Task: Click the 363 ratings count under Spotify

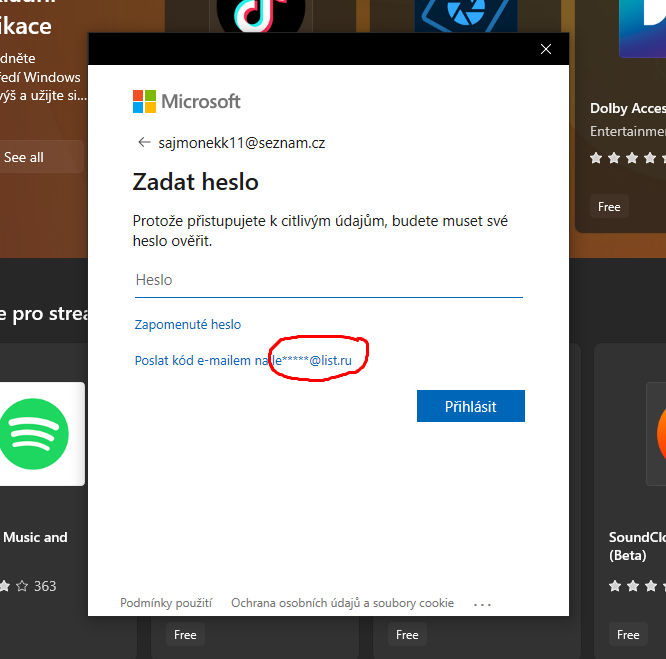Action: 45,586
